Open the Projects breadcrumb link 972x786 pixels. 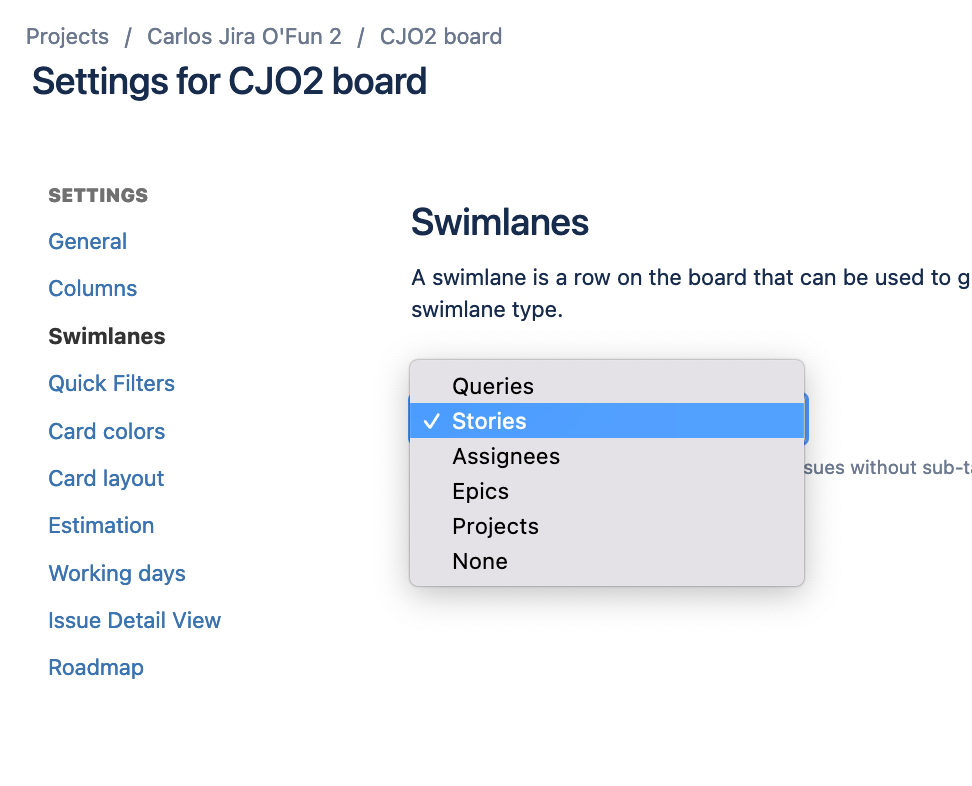[67, 37]
